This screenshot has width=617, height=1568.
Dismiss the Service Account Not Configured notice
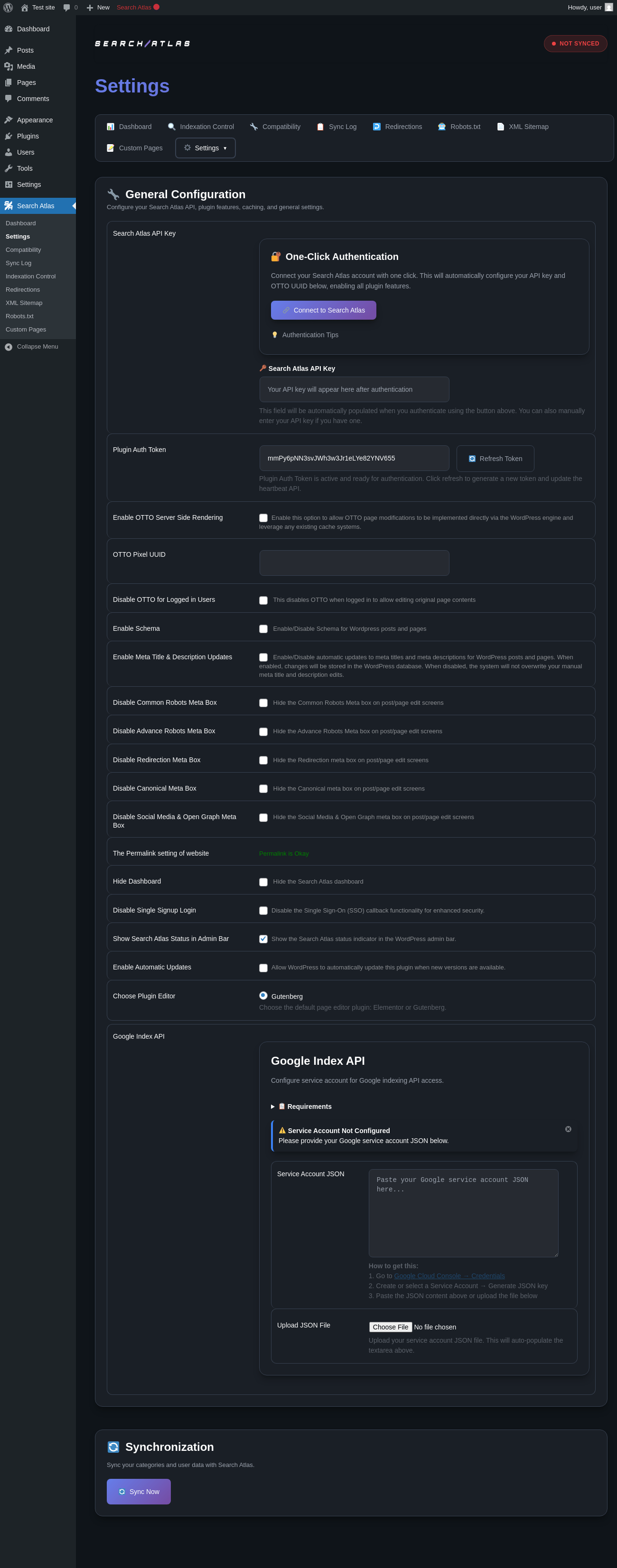point(568,1129)
